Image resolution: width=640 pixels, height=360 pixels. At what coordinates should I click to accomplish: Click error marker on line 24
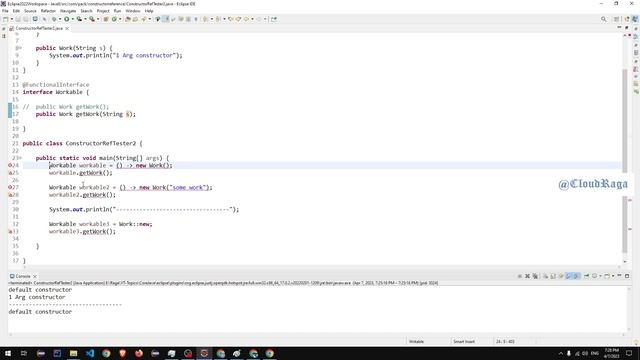point(10,165)
